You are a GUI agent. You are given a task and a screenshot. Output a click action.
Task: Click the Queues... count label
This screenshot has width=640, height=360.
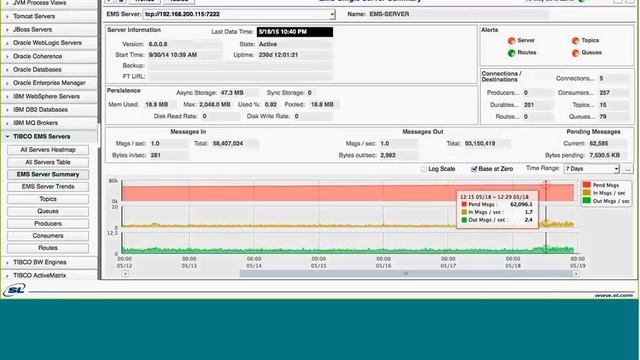(581, 117)
